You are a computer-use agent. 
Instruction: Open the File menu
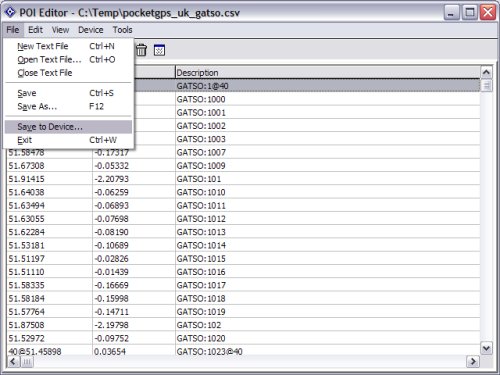[x=13, y=30]
